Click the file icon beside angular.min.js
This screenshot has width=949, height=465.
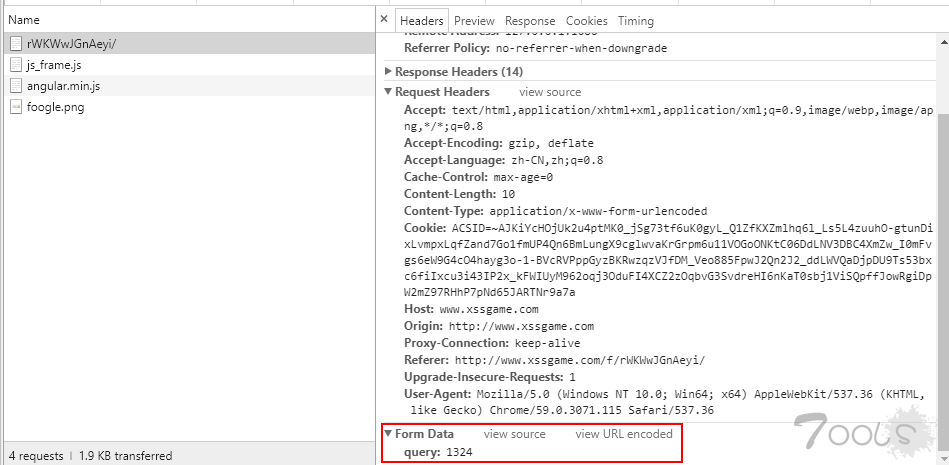click(x=16, y=86)
